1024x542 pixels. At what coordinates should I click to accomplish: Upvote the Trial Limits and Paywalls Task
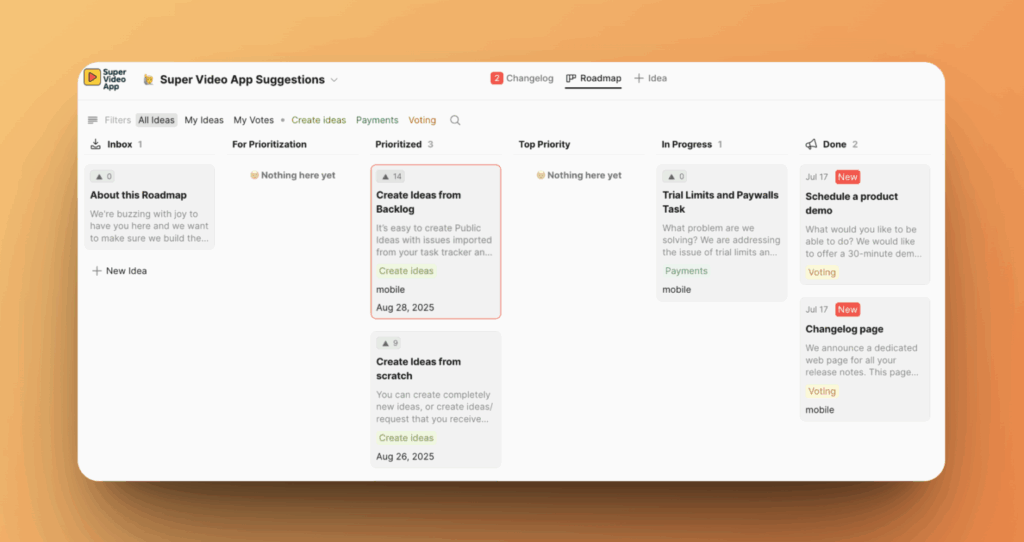pos(676,176)
